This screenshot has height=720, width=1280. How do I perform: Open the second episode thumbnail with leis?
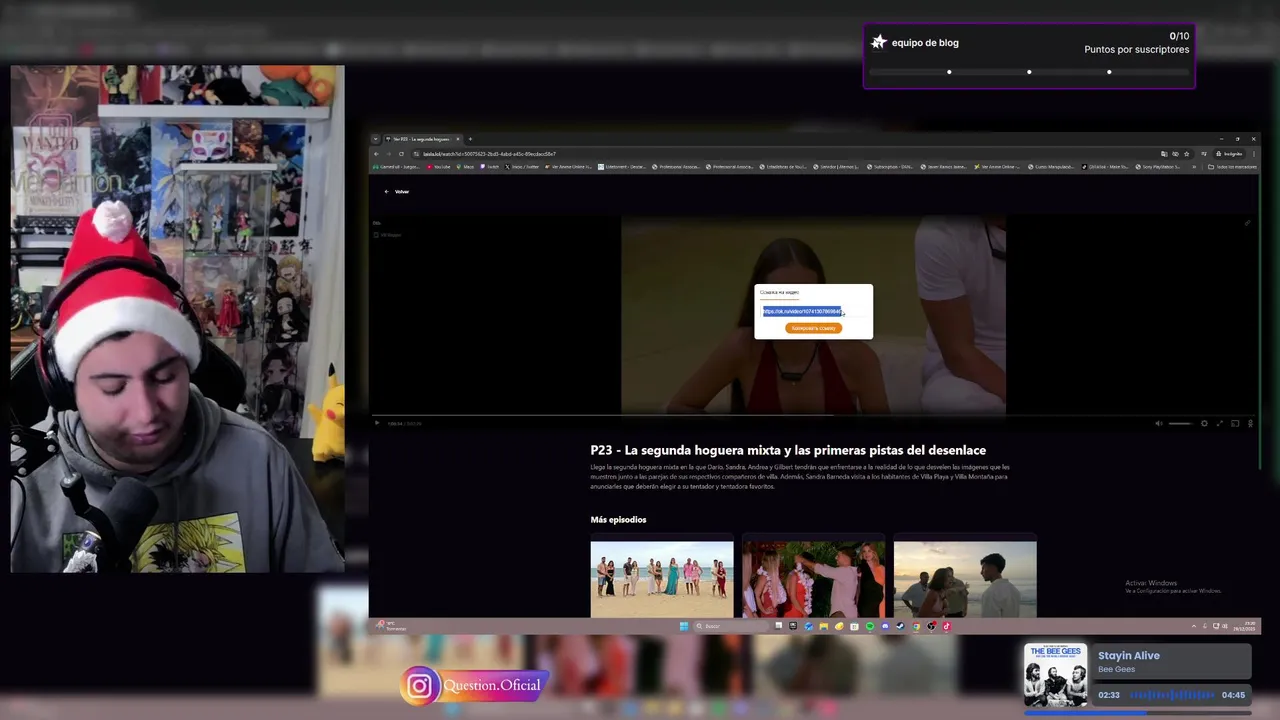pos(813,579)
